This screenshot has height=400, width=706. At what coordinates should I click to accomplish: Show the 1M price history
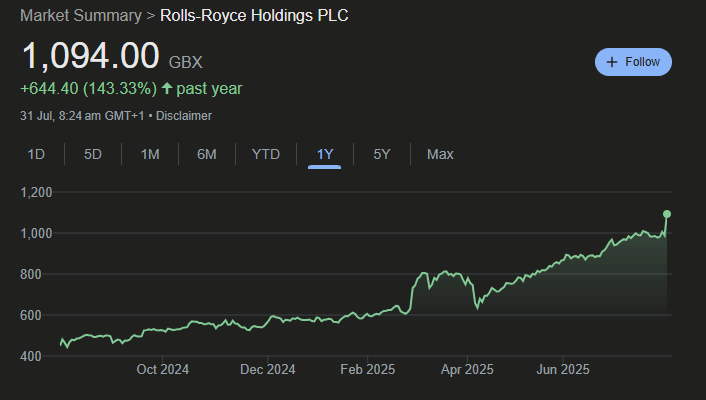tap(150, 154)
